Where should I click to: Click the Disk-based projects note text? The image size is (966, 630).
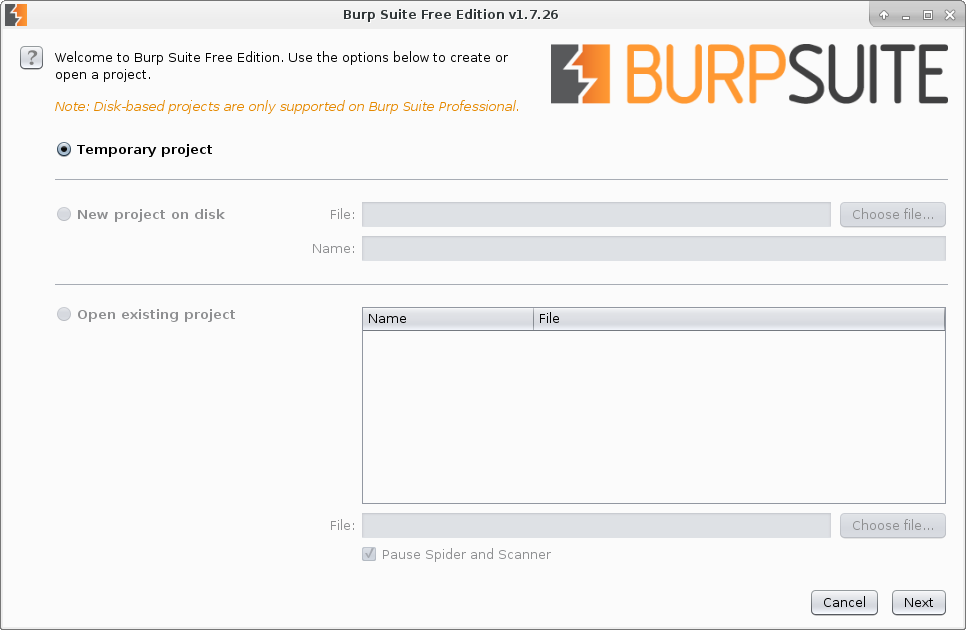pos(287,107)
